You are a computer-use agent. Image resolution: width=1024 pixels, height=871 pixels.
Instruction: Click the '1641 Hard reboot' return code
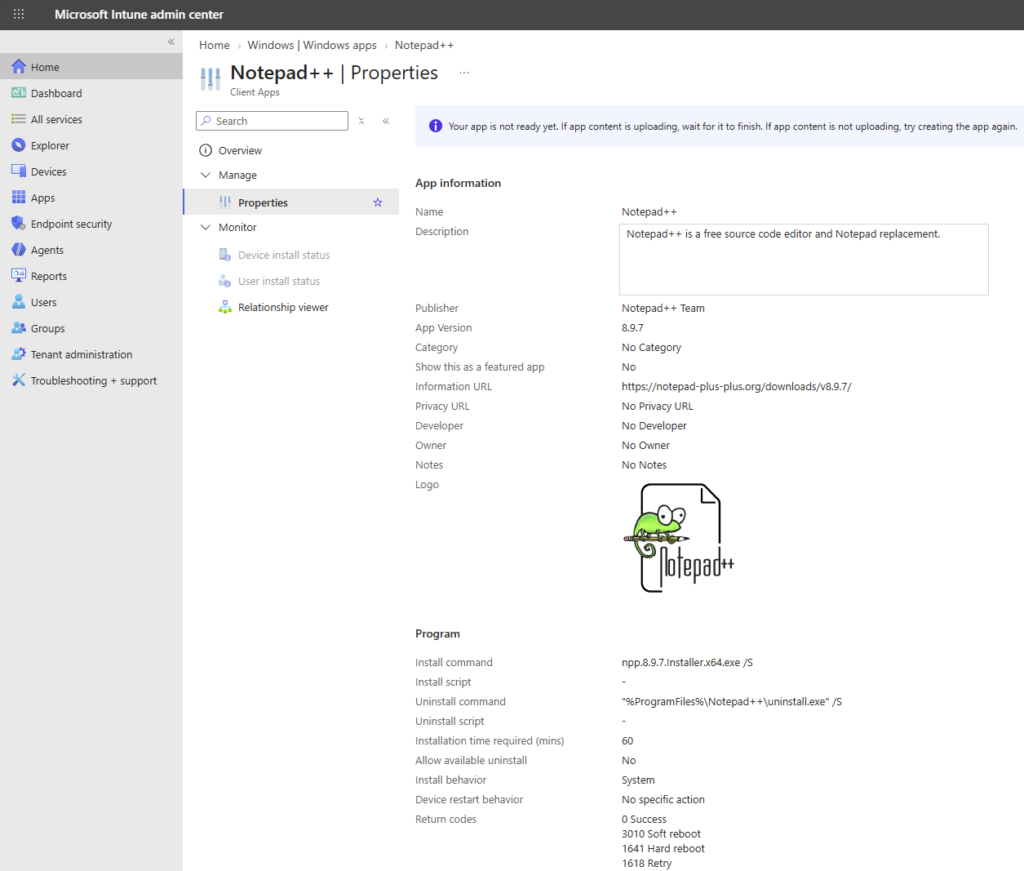tap(663, 848)
